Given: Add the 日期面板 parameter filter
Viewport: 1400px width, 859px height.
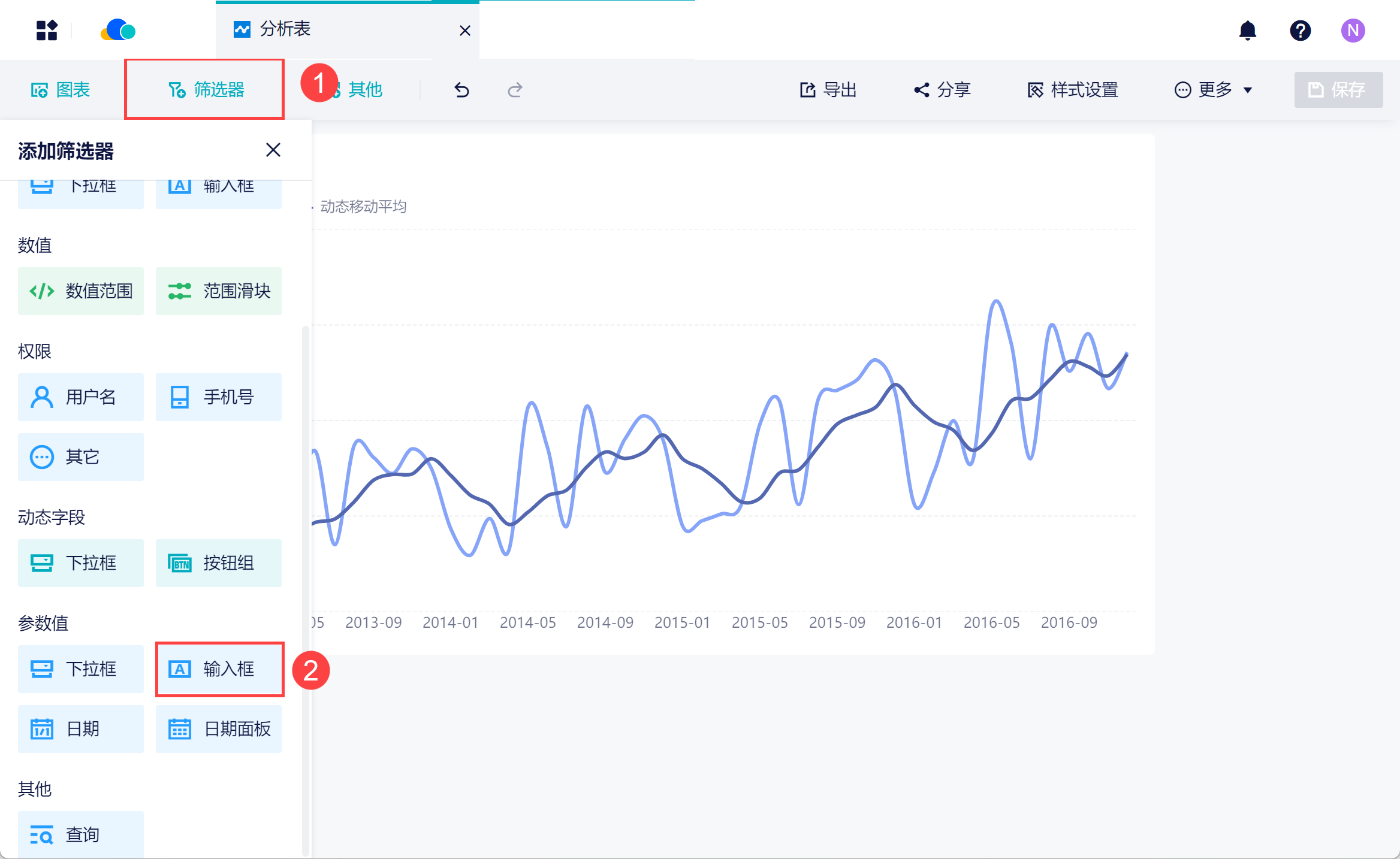Looking at the screenshot, I should click(x=219, y=729).
